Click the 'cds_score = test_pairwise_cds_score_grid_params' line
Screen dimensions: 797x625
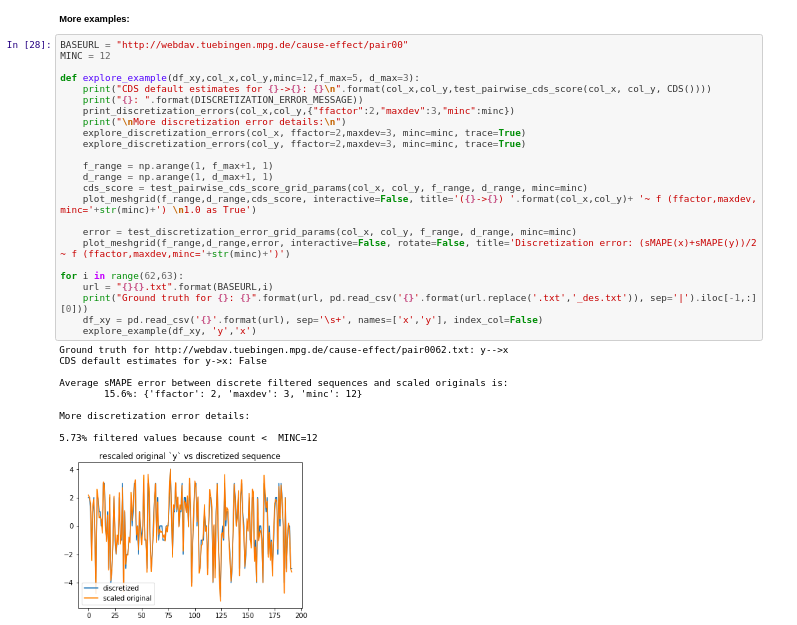click(335, 188)
